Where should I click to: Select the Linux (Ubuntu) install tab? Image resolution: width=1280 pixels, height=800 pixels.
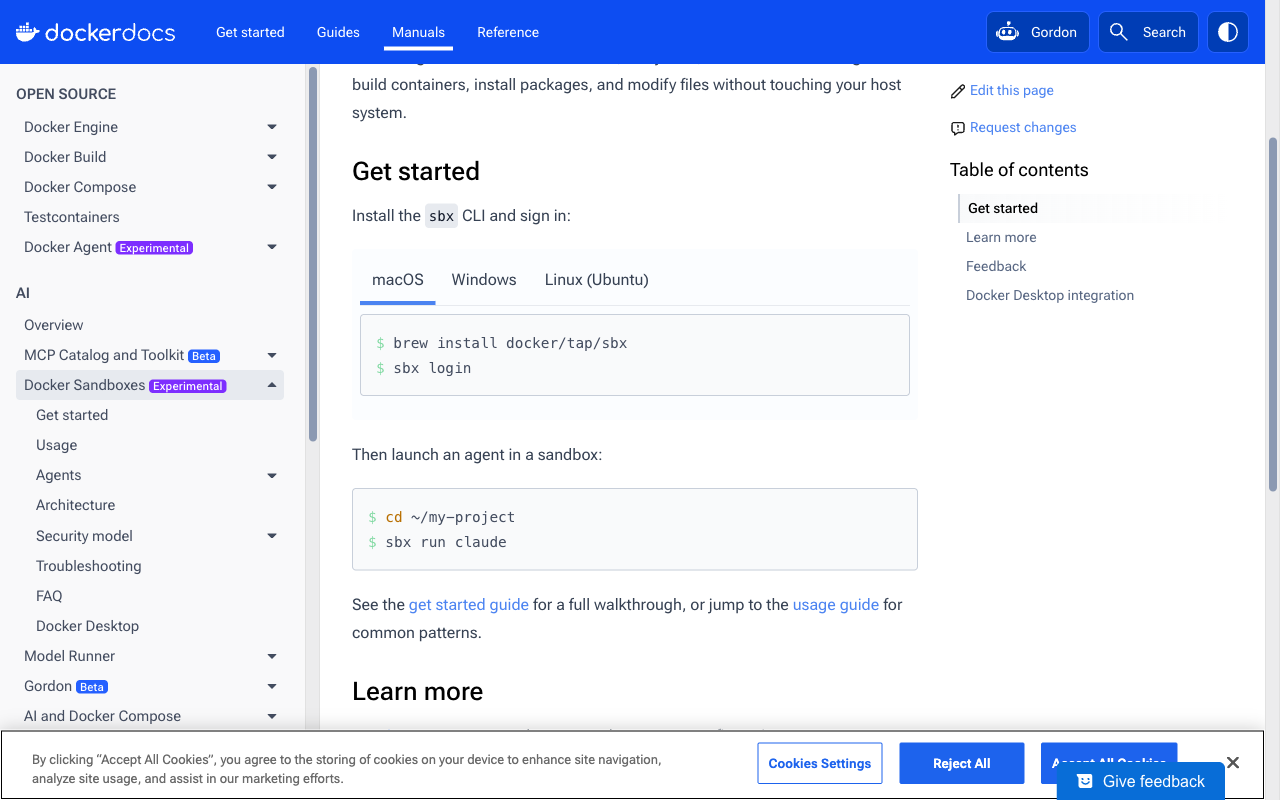pos(596,280)
